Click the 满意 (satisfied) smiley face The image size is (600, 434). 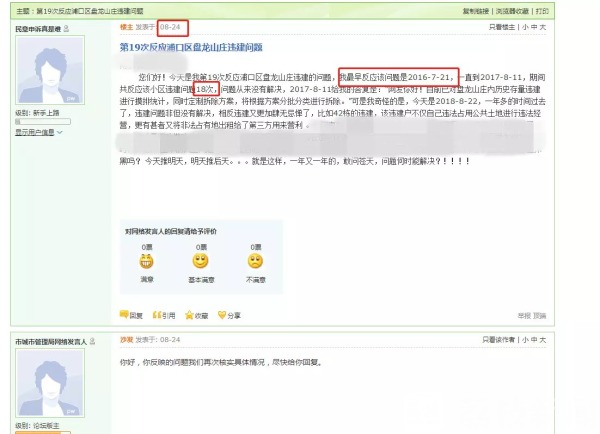[147, 261]
